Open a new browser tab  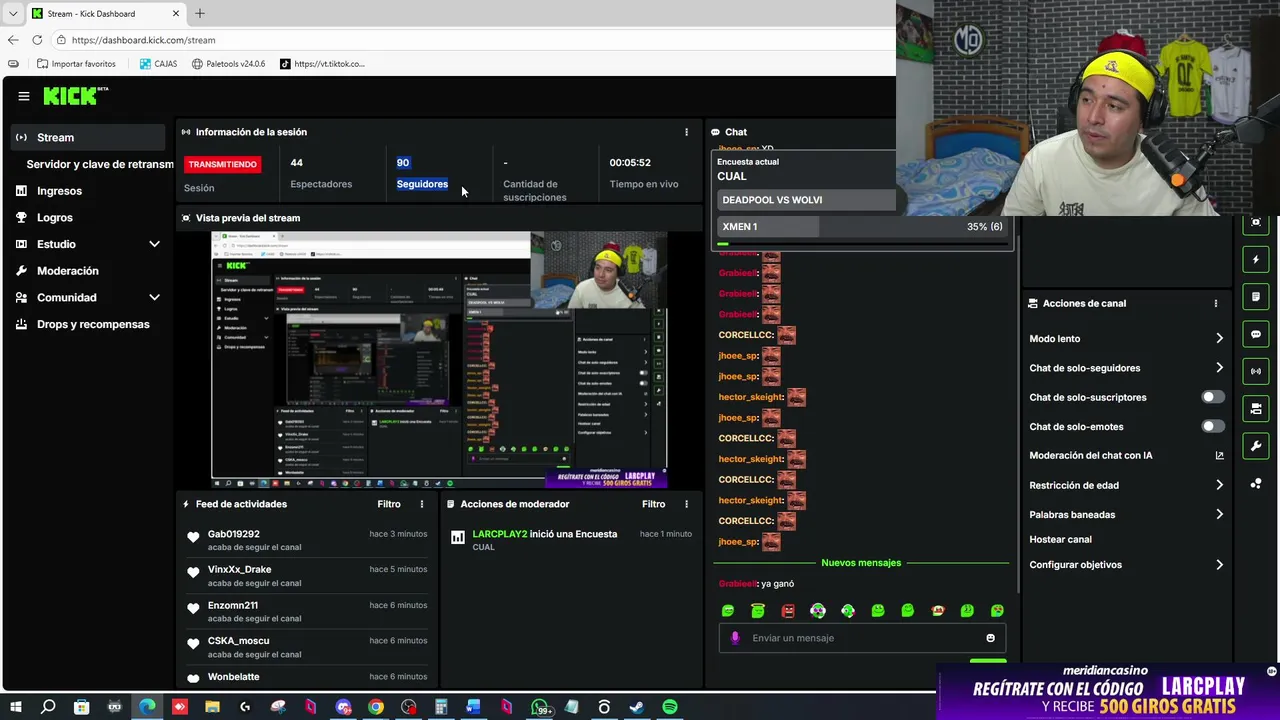point(200,13)
